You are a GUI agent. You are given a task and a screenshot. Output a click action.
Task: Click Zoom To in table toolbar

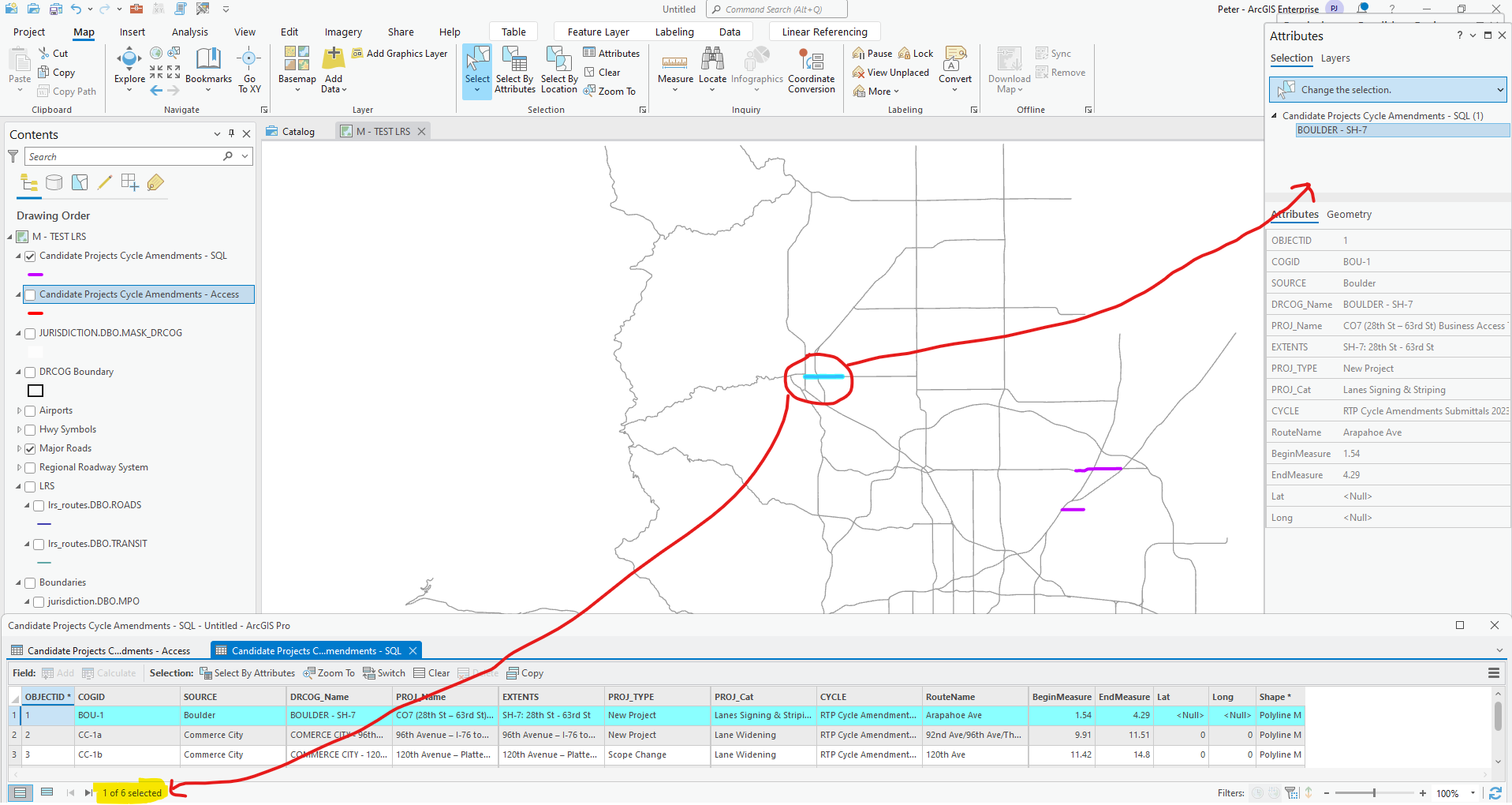tap(329, 673)
